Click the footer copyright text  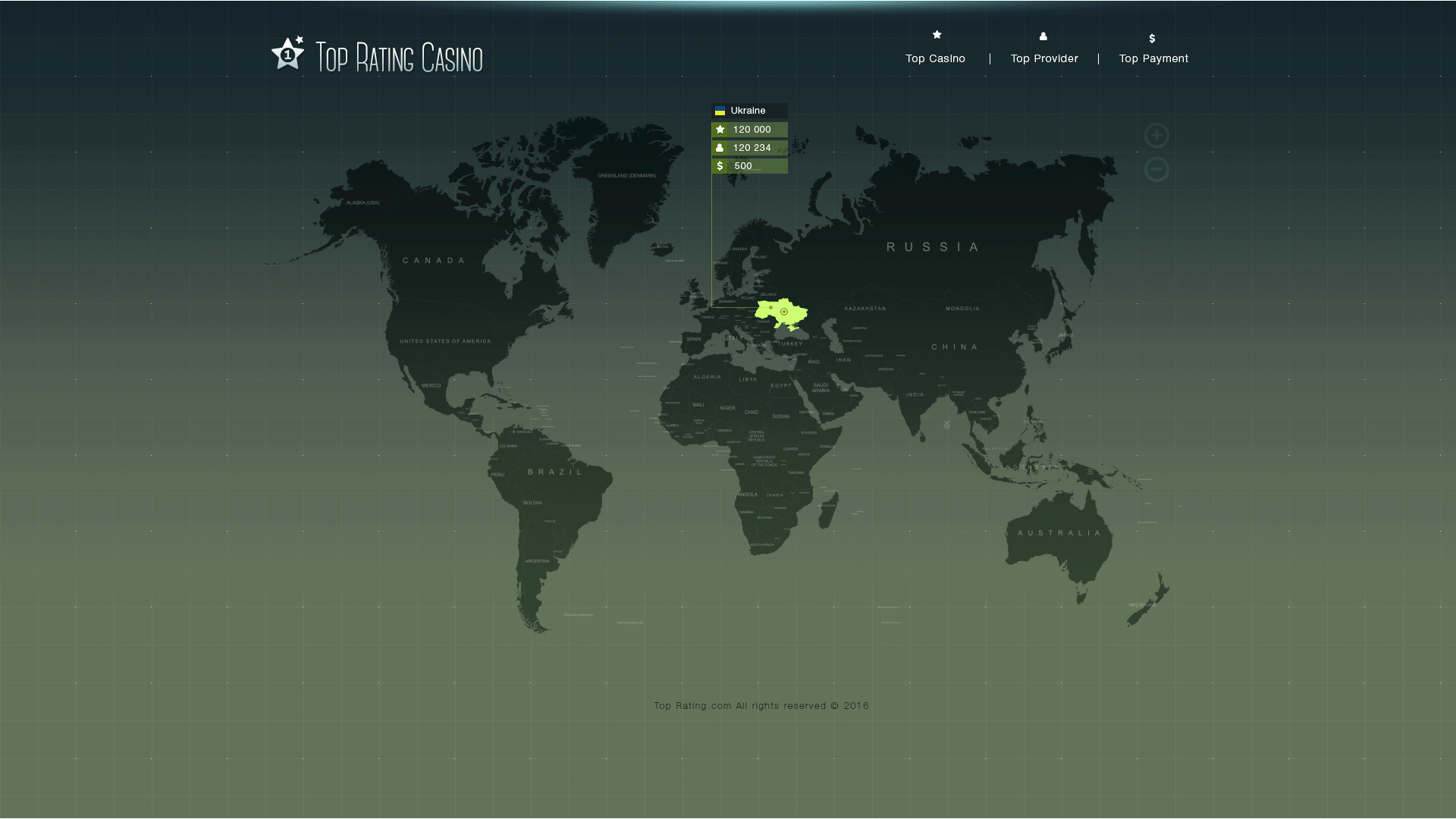(x=761, y=705)
